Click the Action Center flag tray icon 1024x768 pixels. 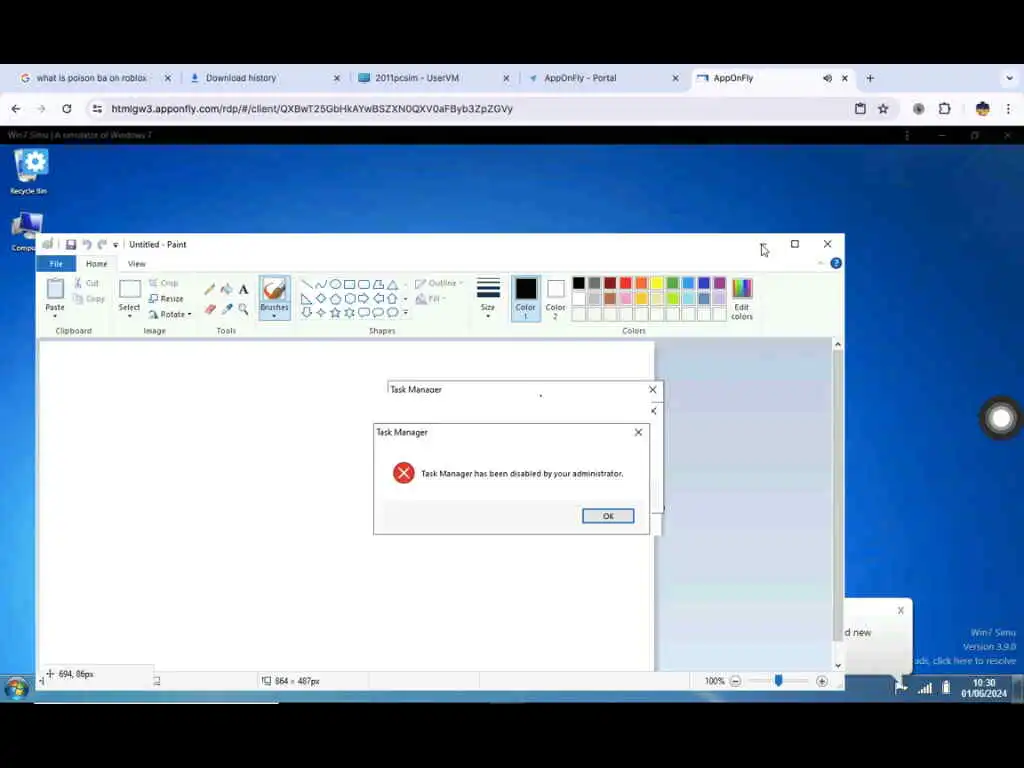tap(901, 686)
